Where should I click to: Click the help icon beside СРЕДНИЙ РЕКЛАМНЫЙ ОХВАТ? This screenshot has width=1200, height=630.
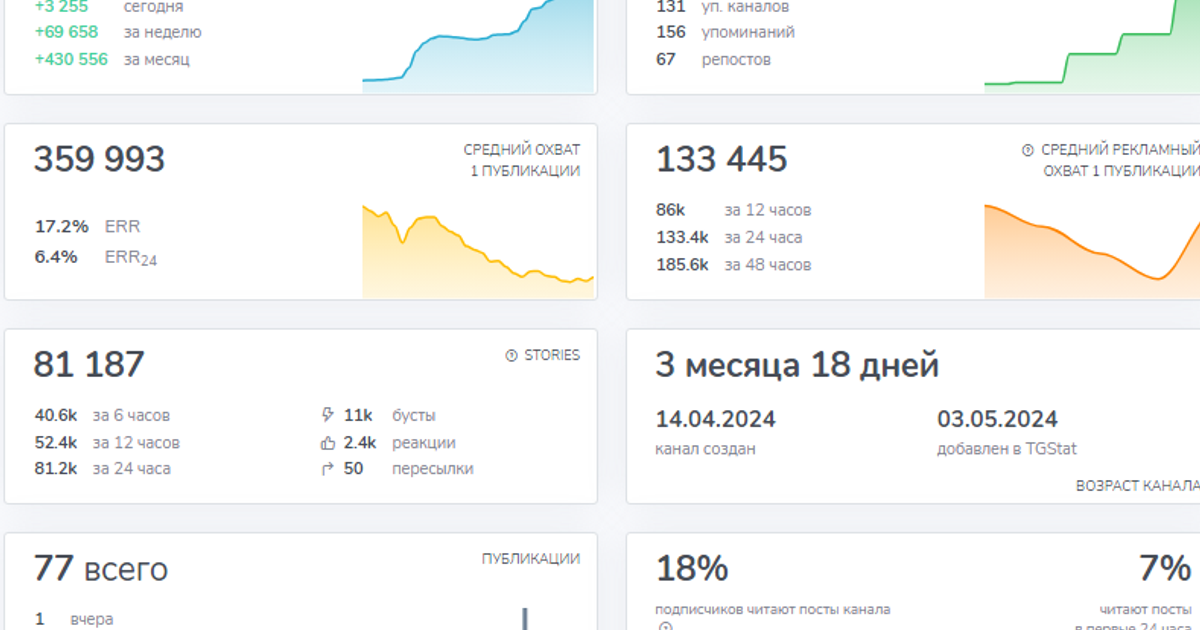1027,150
